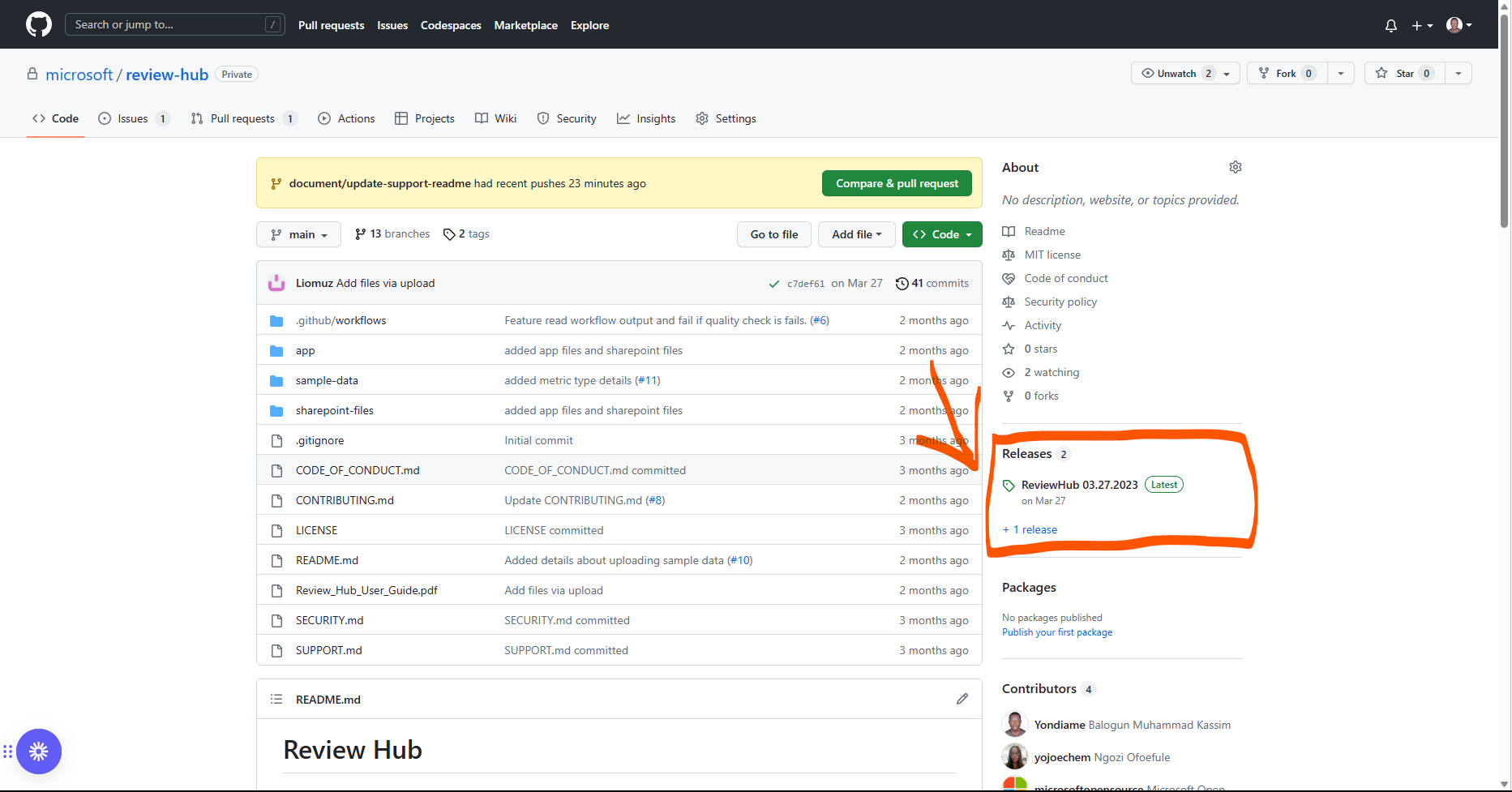Click the Compare & pull request button

[896, 183]
